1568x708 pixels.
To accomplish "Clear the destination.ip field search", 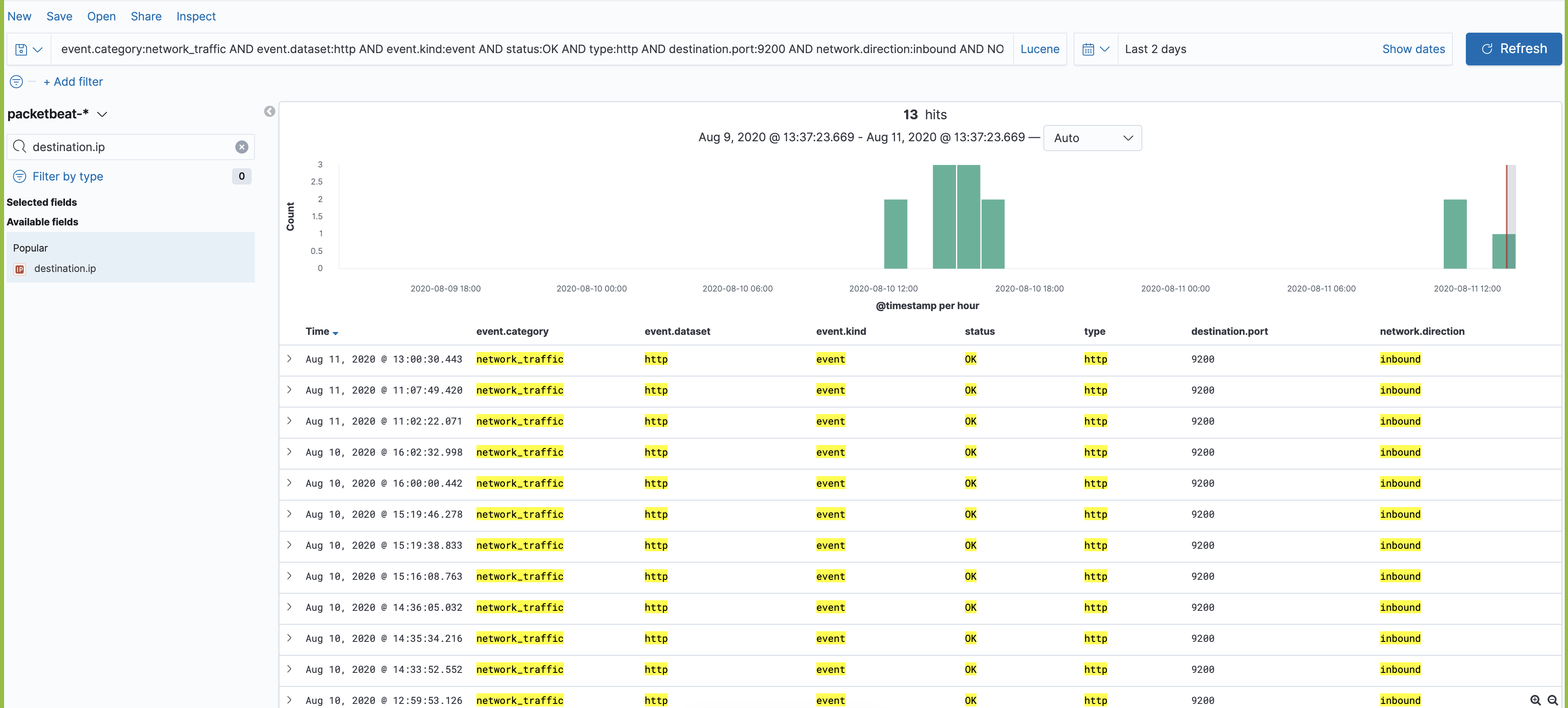I will (x=241, y=147).
